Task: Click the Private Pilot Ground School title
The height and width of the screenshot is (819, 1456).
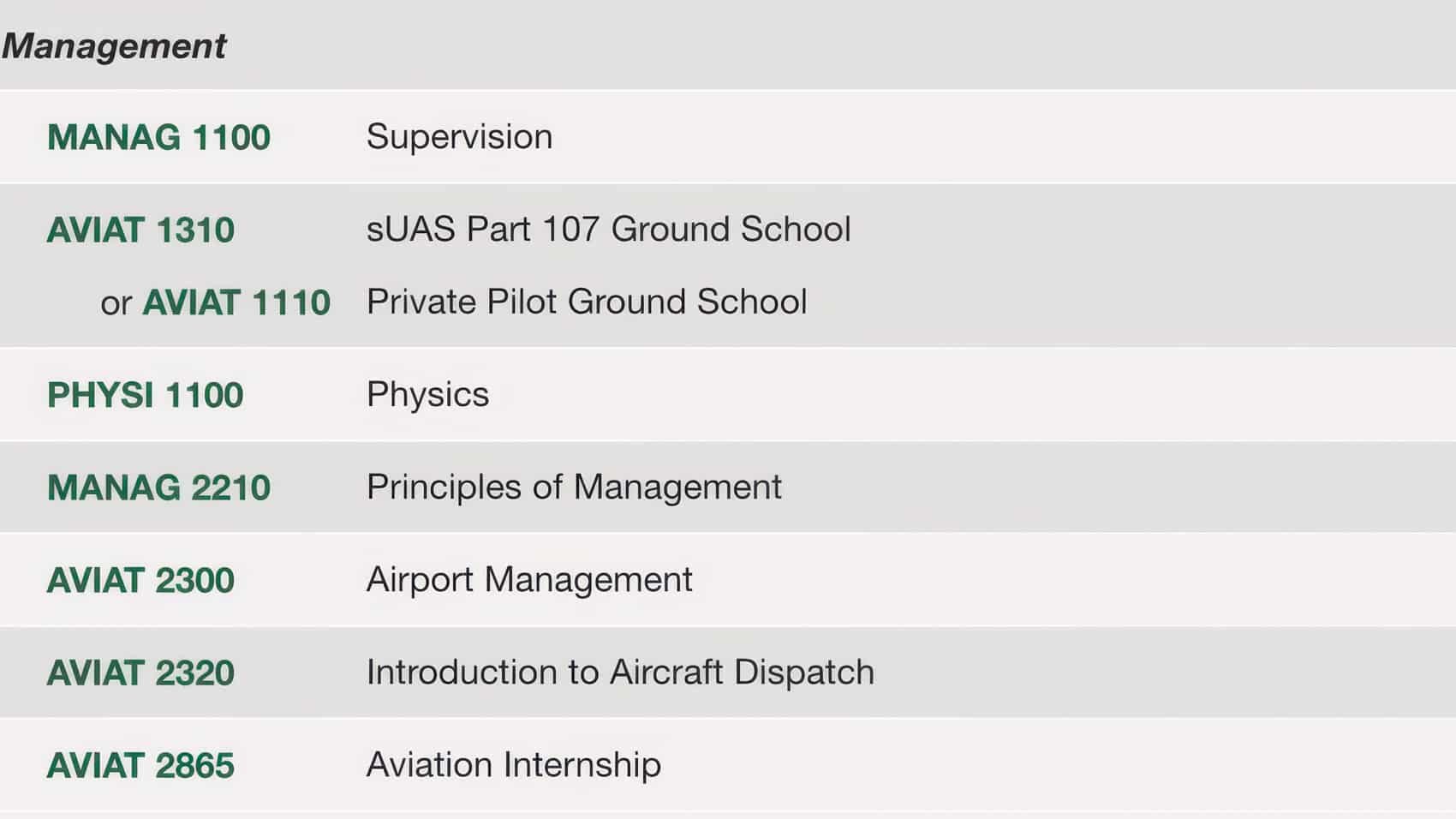Action: pos(587,302)
